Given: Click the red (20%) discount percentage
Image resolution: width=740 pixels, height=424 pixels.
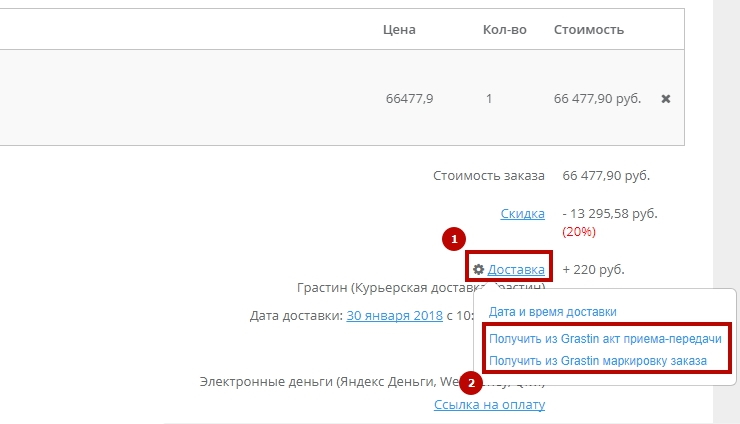Looking at the screenshot, I should [579, 231].
